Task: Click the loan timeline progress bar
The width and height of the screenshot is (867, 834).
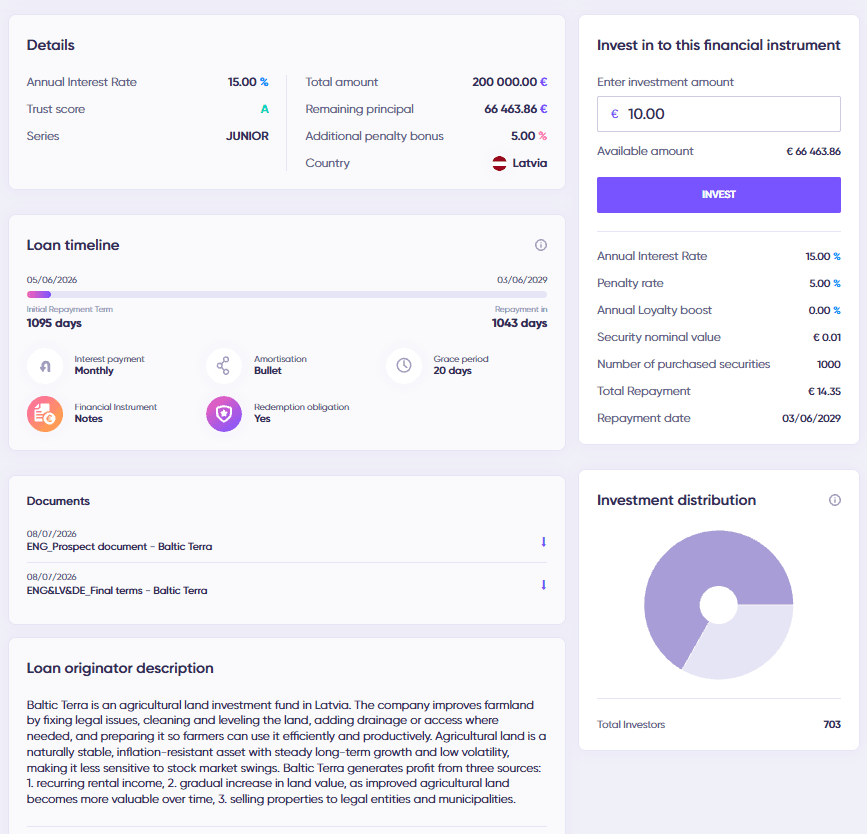Action: pos(286,294)
